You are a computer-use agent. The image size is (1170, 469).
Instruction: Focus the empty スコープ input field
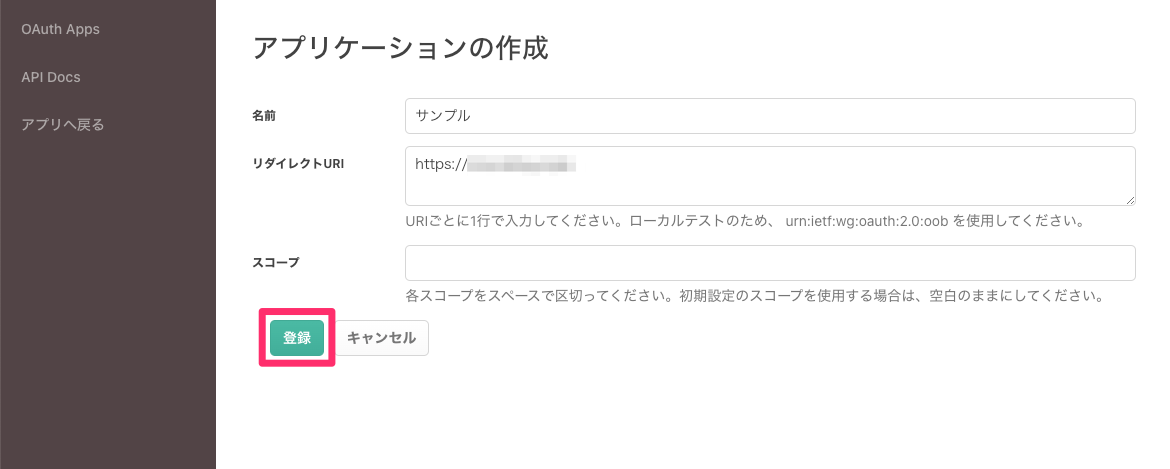(770, 263)
